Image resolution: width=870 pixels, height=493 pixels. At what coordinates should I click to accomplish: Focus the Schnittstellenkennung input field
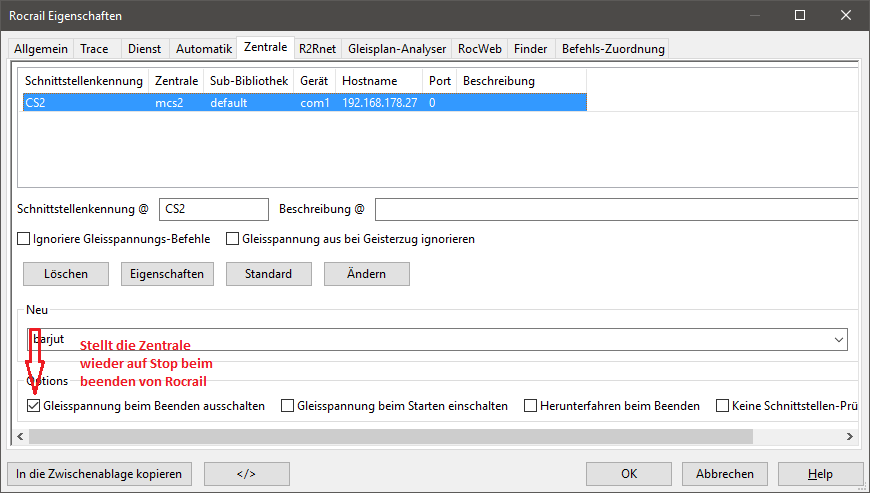pyautogui.click(x=213, y=209)
